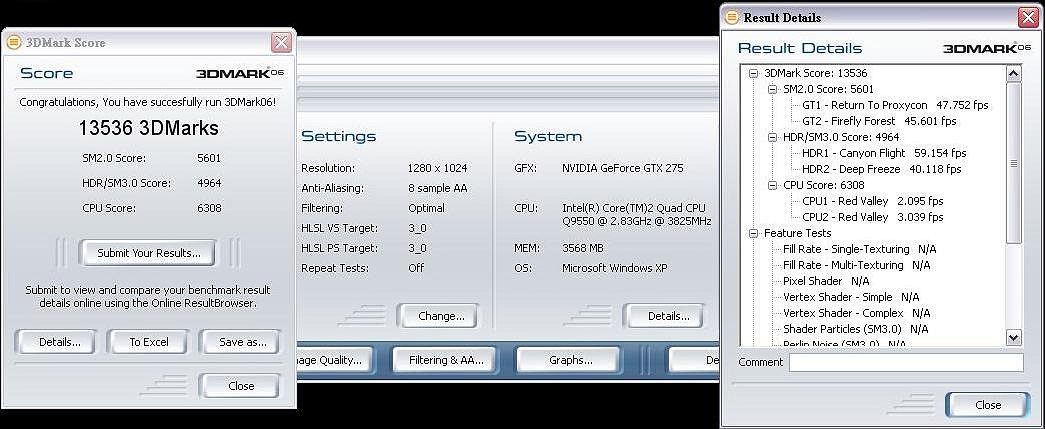Select CPU2 - Red Valley row
Image resolution: width=1045 pixels, height=429 pixels.
[x=872, y=217]
